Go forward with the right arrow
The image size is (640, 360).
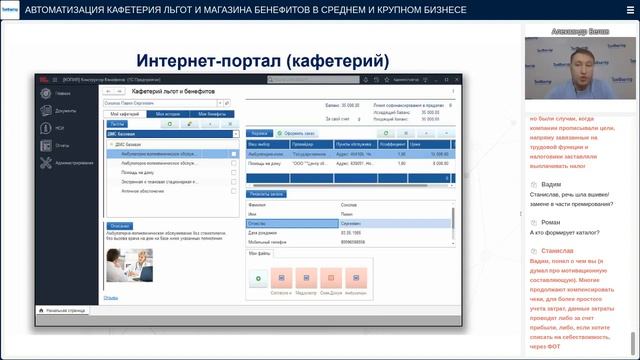coord(119,91)
